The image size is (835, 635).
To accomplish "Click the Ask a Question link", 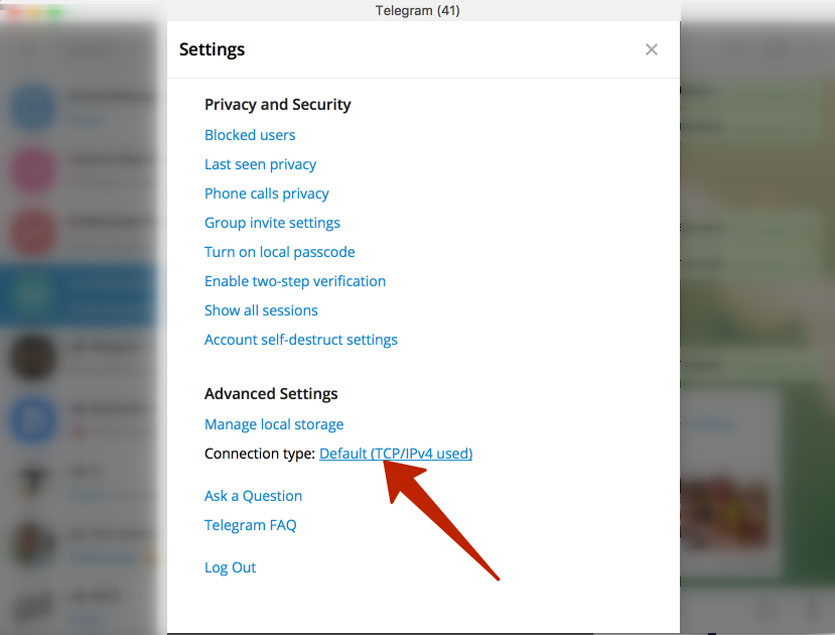I will tap(253, 496).
